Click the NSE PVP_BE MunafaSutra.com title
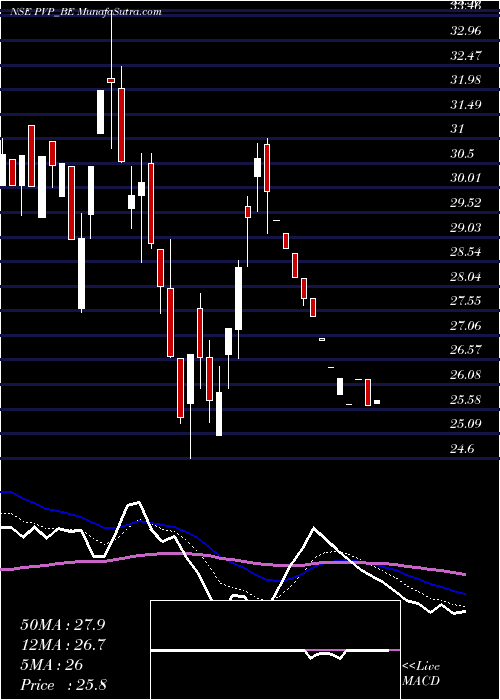The height and width of the screenshot is (700, 500). click(x=85, y=12)
